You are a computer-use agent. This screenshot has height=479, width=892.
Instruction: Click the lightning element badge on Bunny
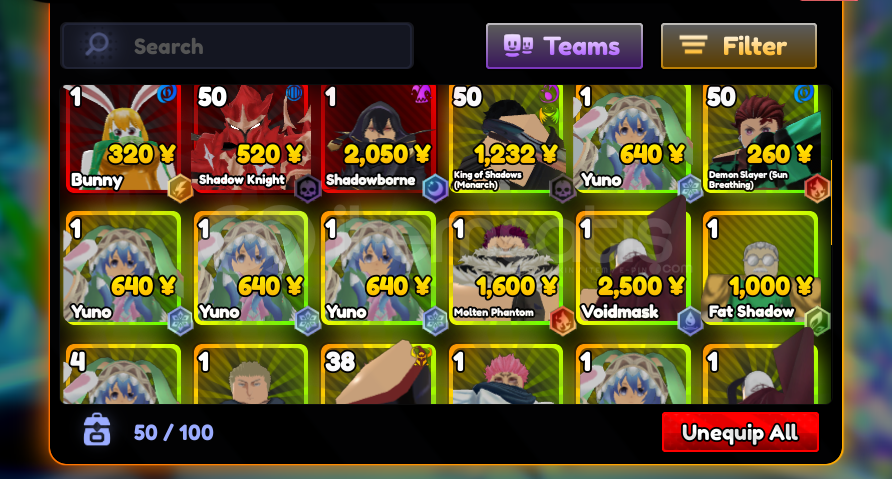coord(180,189)
